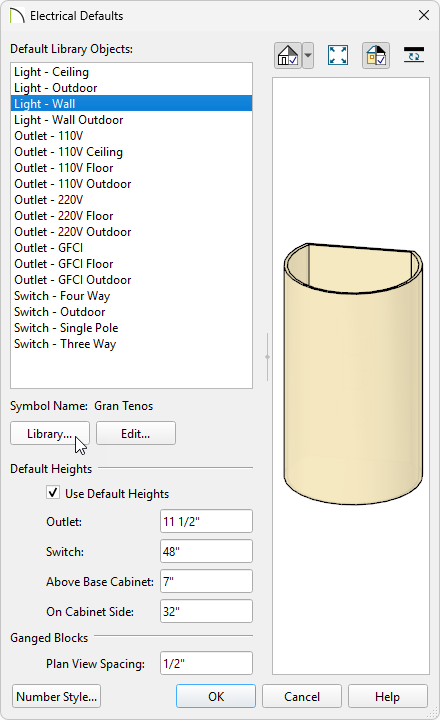Select Switch - Three Way entry
The height and width of the screenshot is (720, 440).
[x=131, y=344]
